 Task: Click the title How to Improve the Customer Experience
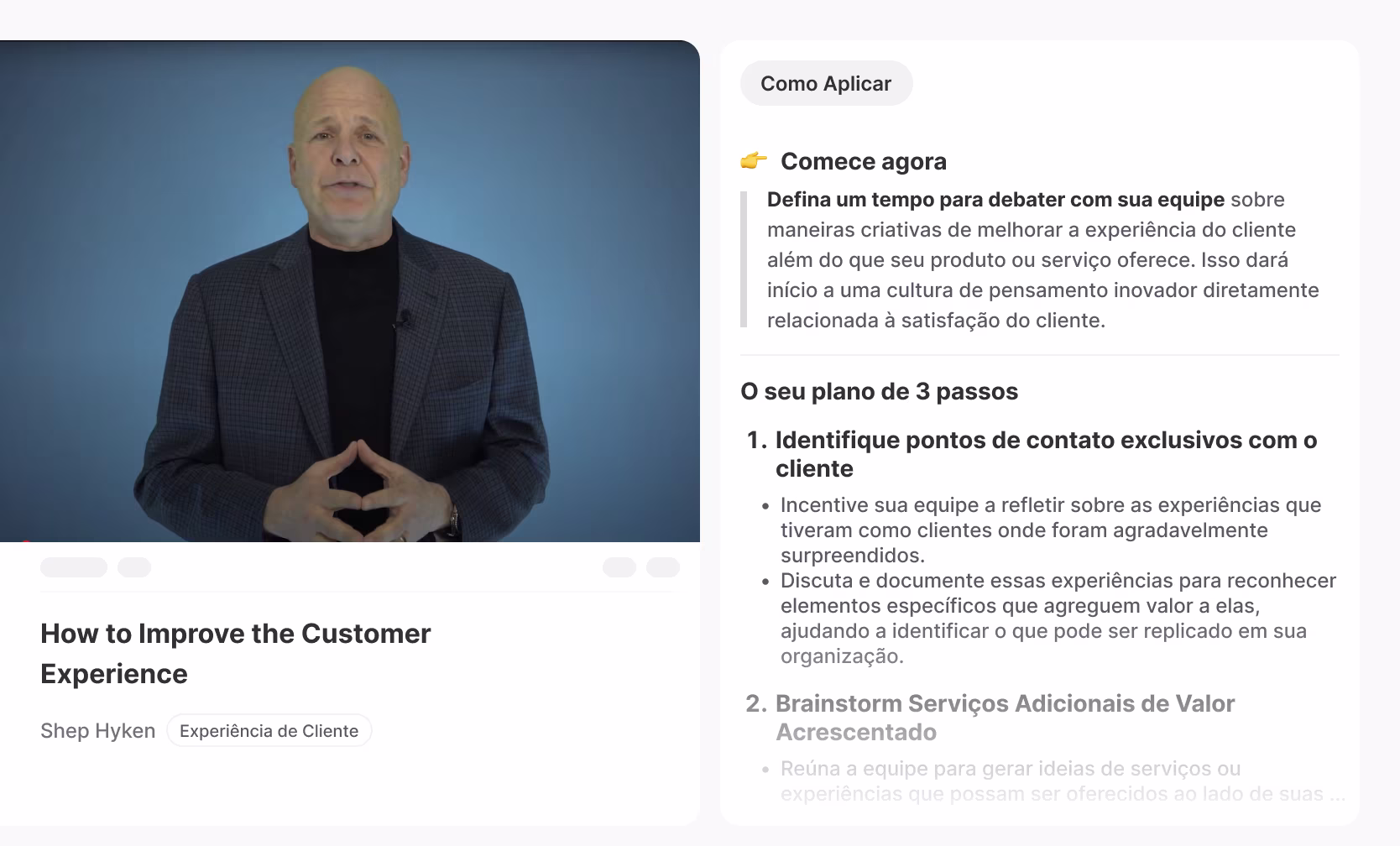[236, 653]
